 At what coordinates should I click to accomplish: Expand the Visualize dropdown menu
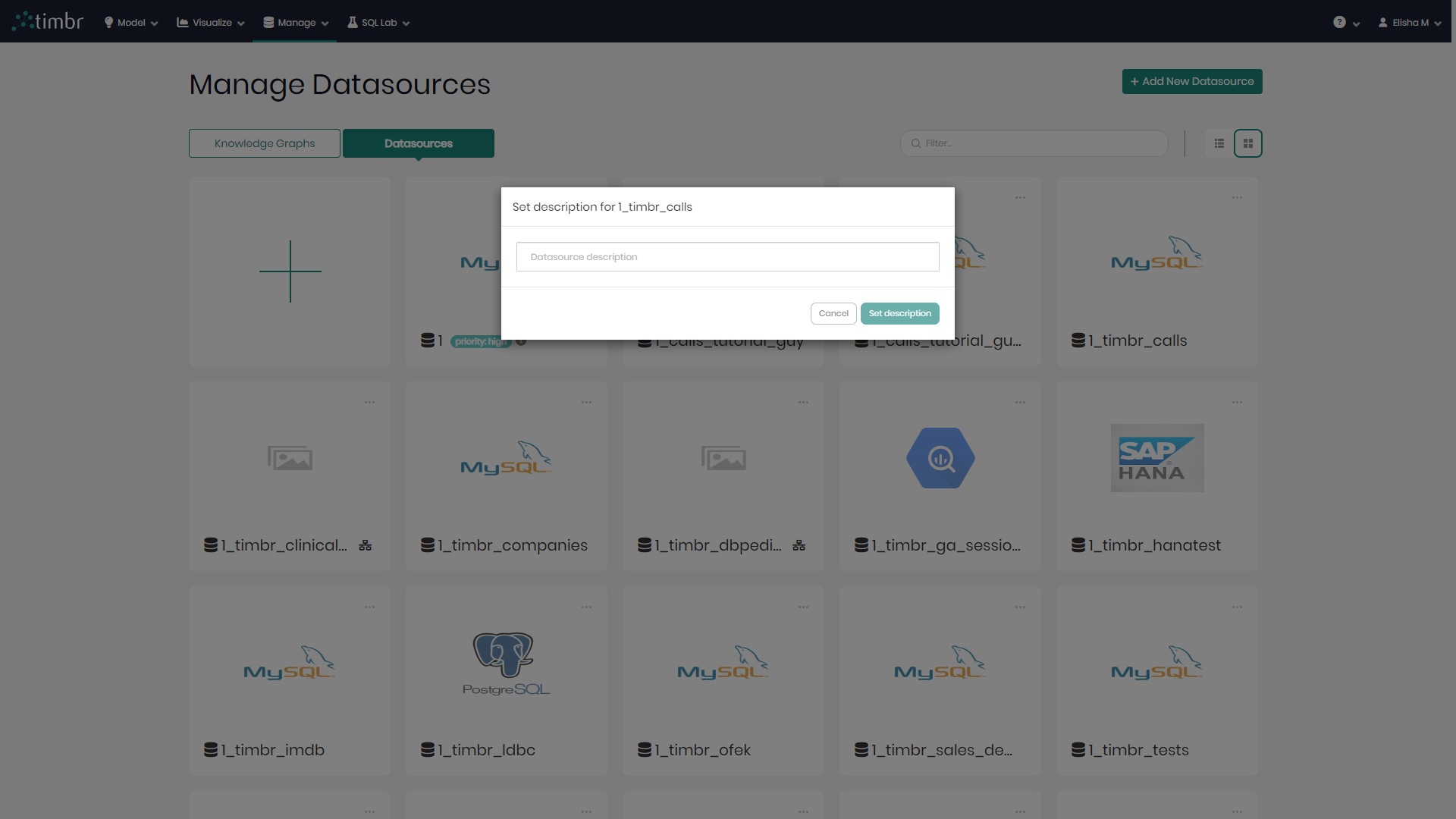[211, 23]
